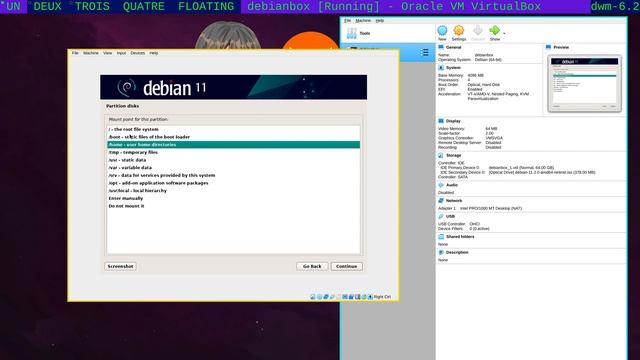Click the IDE Primary Device vdi entry

[x=521, y=168]
